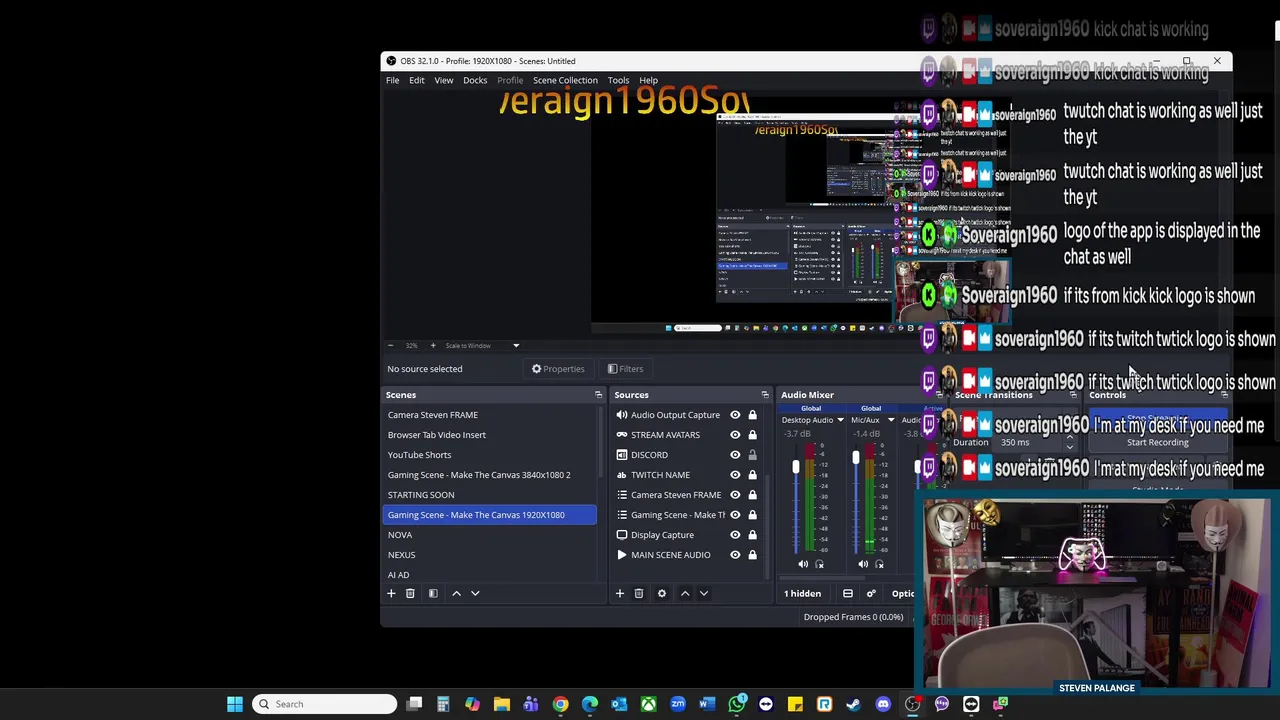Remove selected scene with trash icon
Image resolution: width=1280 pixels, height=720 pixels.
[410, 594]
